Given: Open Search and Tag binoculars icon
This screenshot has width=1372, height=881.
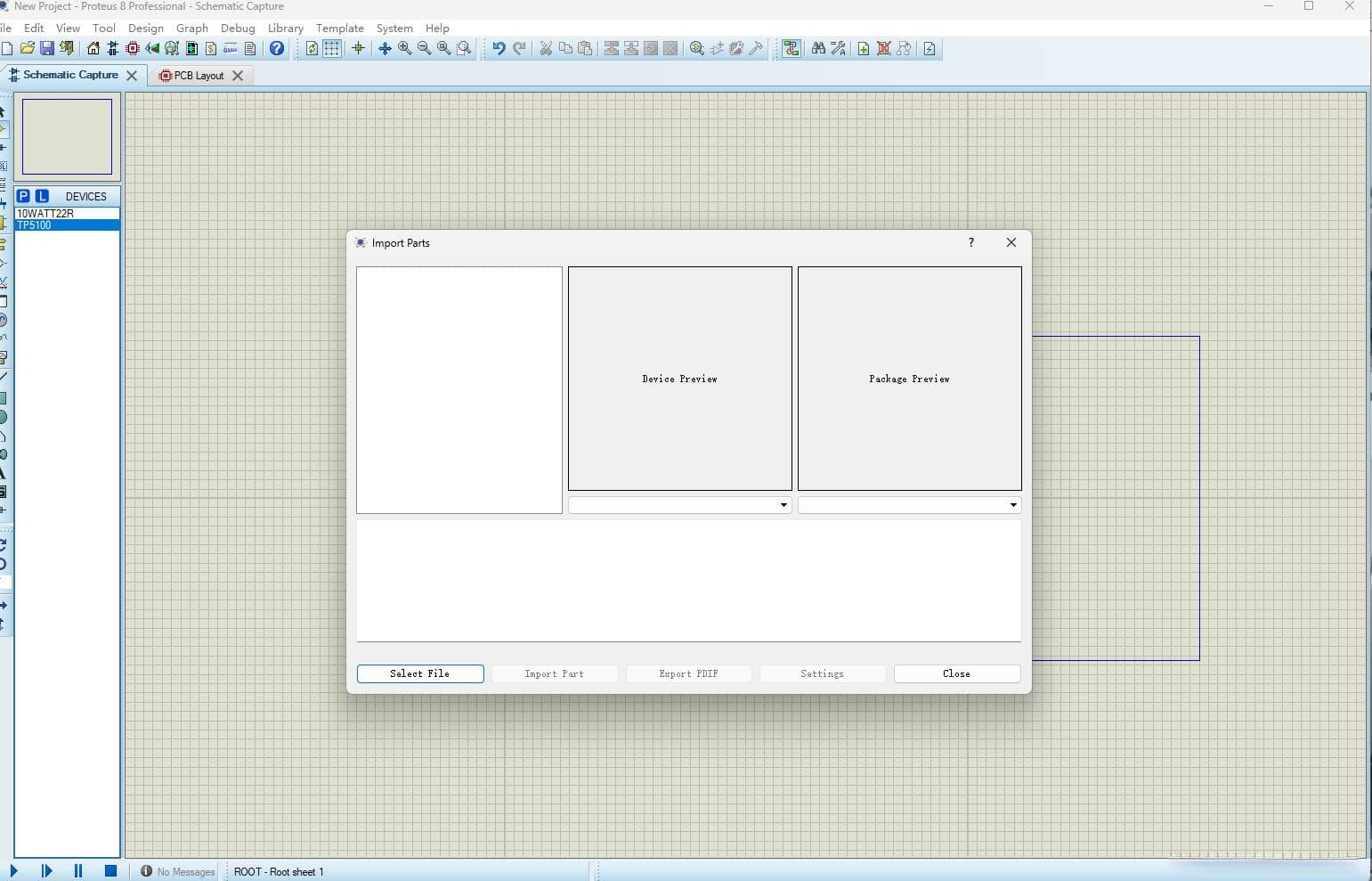Looking at the screenshot, I should (818, 49).
